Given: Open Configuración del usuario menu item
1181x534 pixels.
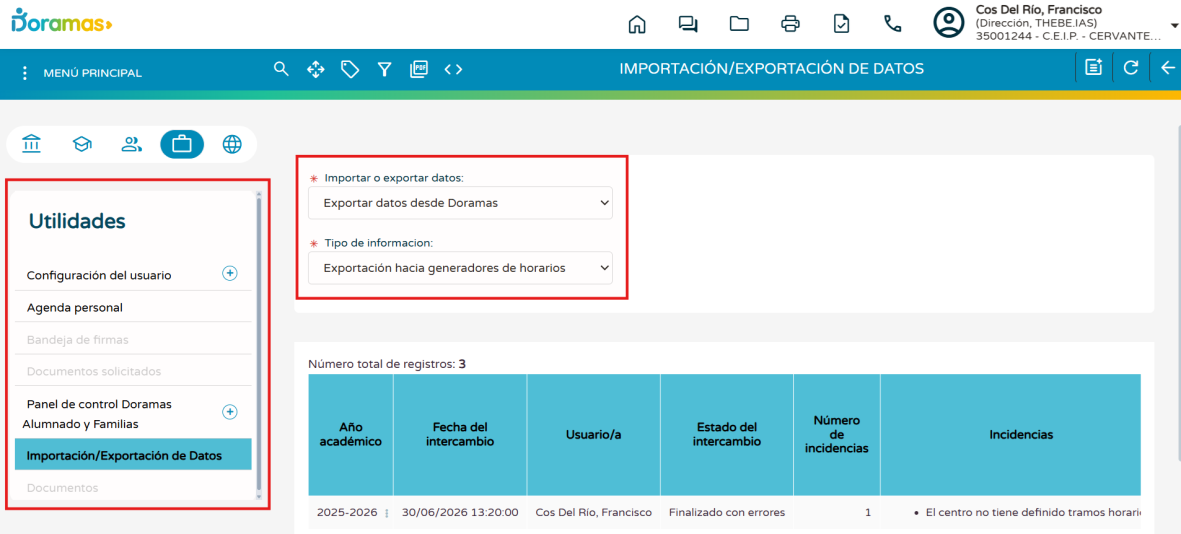Looking at the screenshot, I should 99,275.
